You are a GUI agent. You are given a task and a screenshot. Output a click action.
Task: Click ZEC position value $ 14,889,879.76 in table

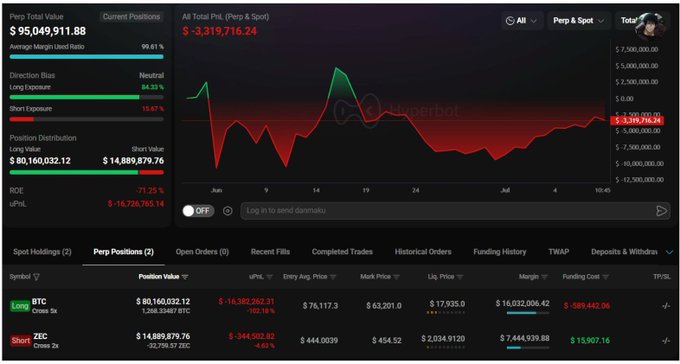163,336
